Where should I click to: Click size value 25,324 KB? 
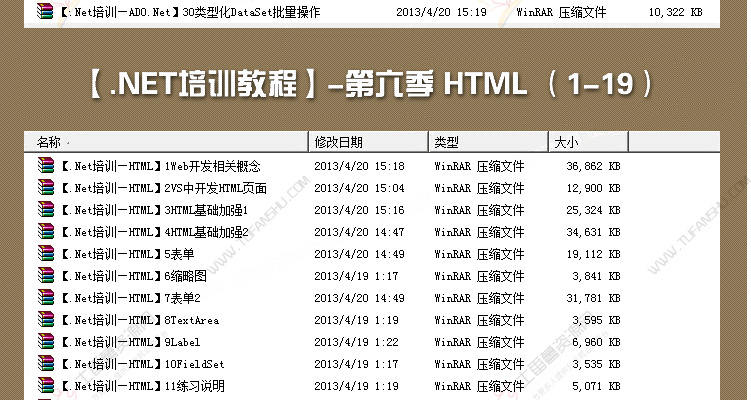(x=593, y=210)
